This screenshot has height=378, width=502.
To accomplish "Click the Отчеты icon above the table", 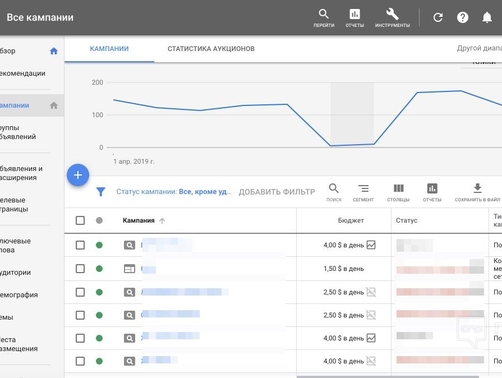I will point(432,192).
